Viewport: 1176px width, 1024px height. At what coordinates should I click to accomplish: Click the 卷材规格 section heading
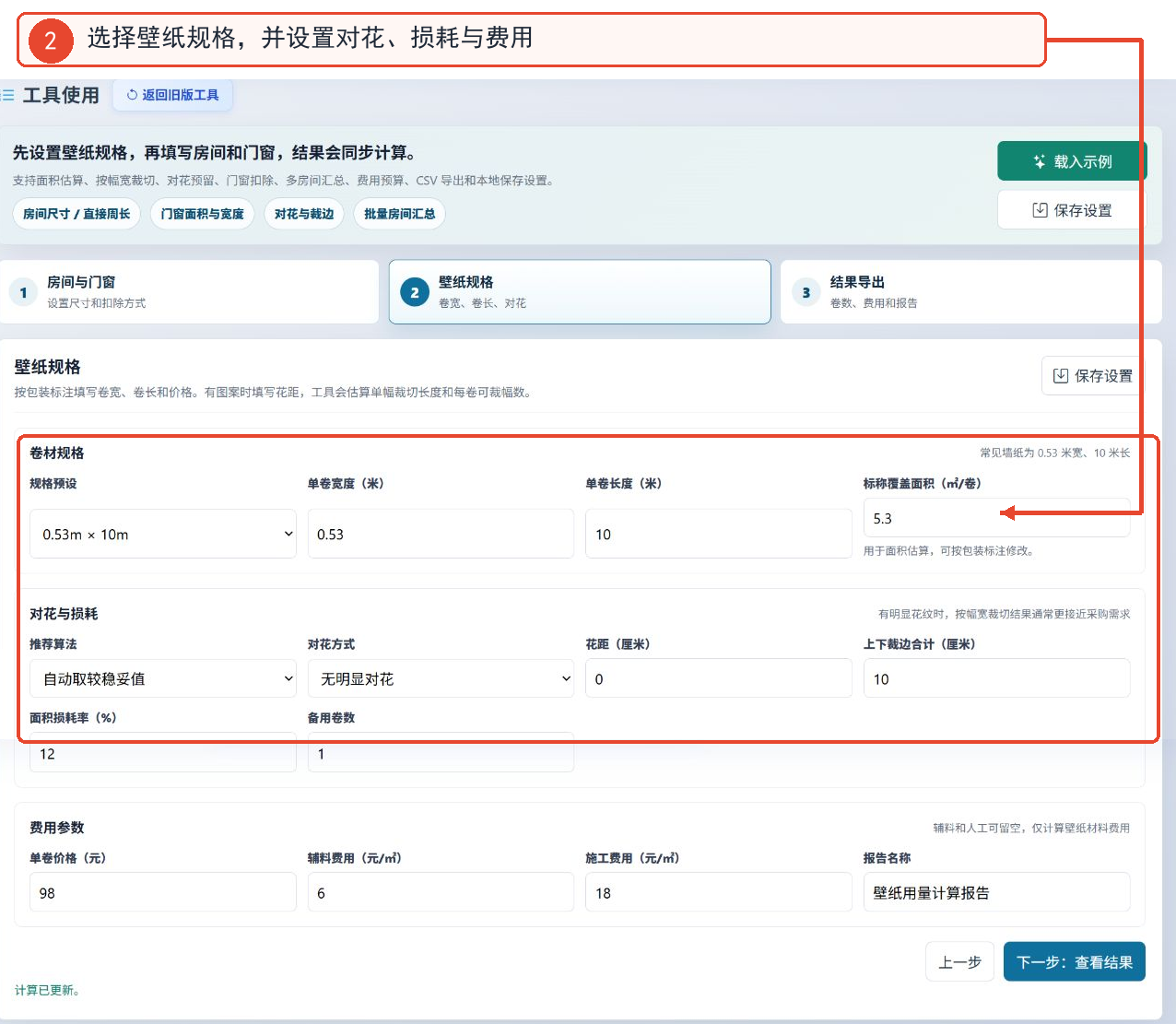tap(57, 453)
